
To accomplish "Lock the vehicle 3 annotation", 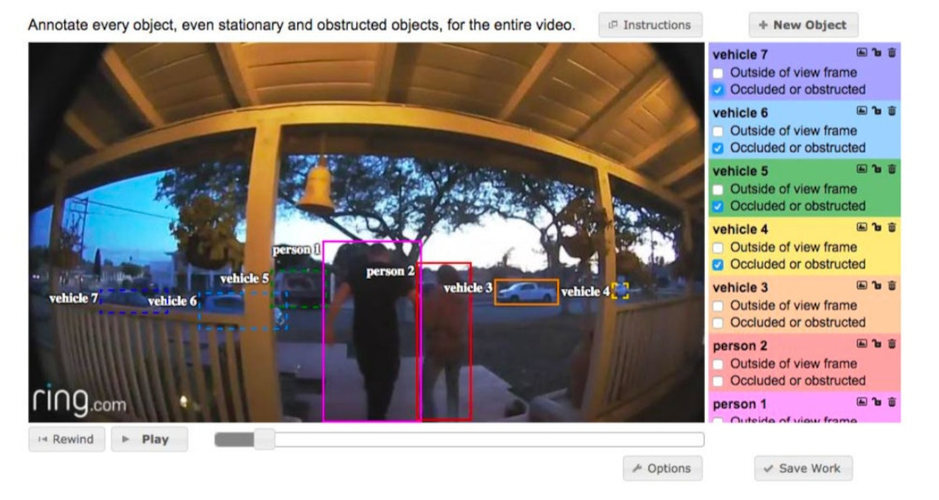I will [877, 286].
